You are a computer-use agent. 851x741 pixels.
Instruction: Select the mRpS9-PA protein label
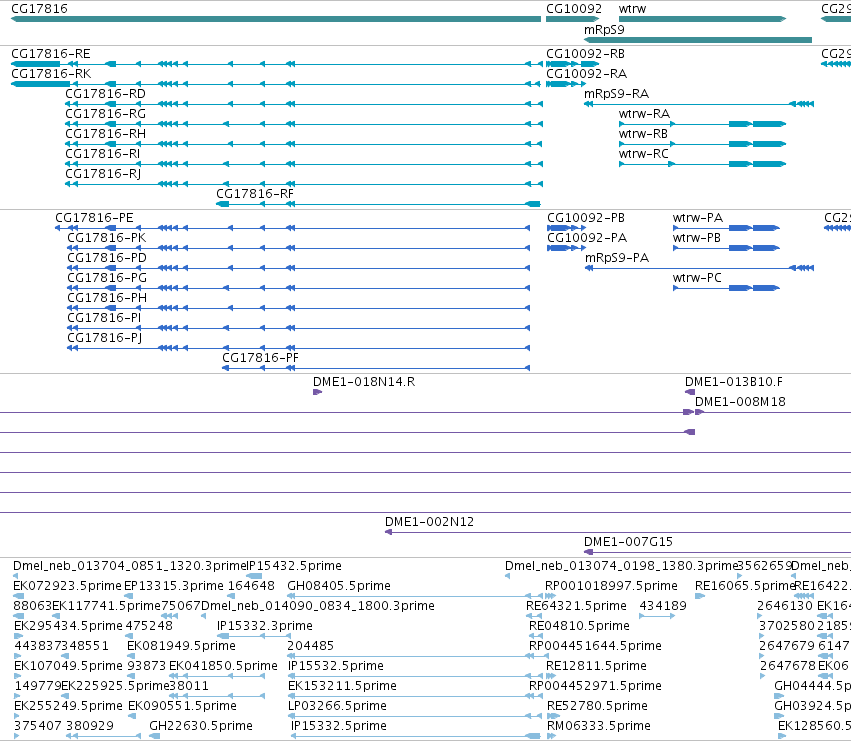[x=617, y=258]
